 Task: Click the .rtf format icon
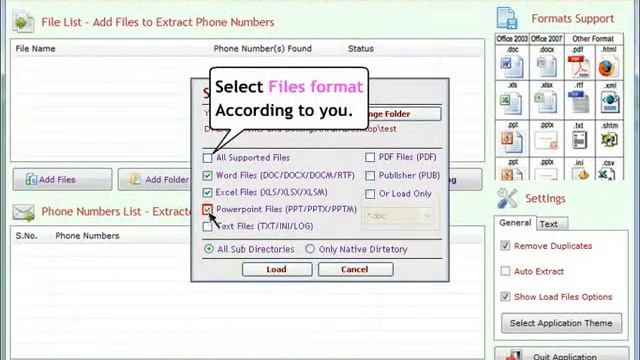579,102
